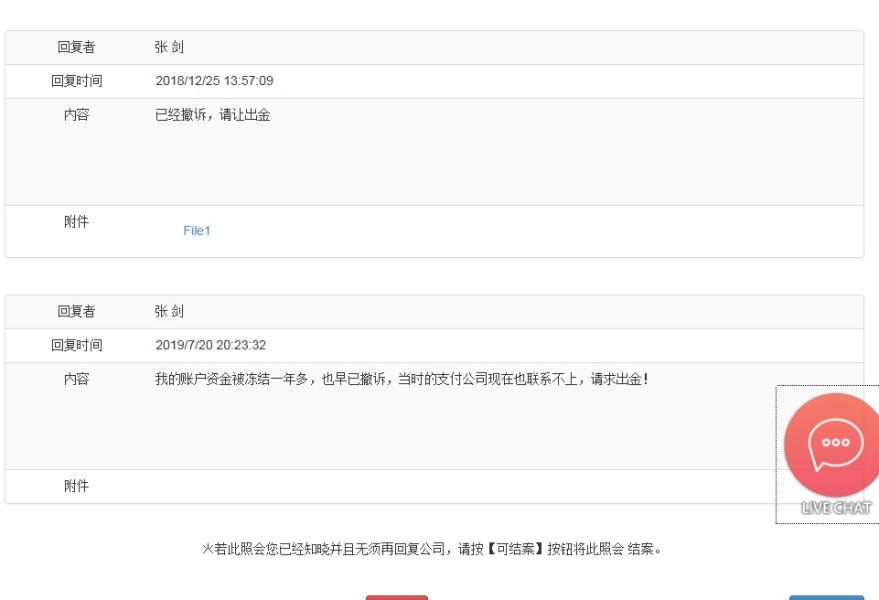Click replier name 张 剑 in first reply

click(x=169, y=47)
